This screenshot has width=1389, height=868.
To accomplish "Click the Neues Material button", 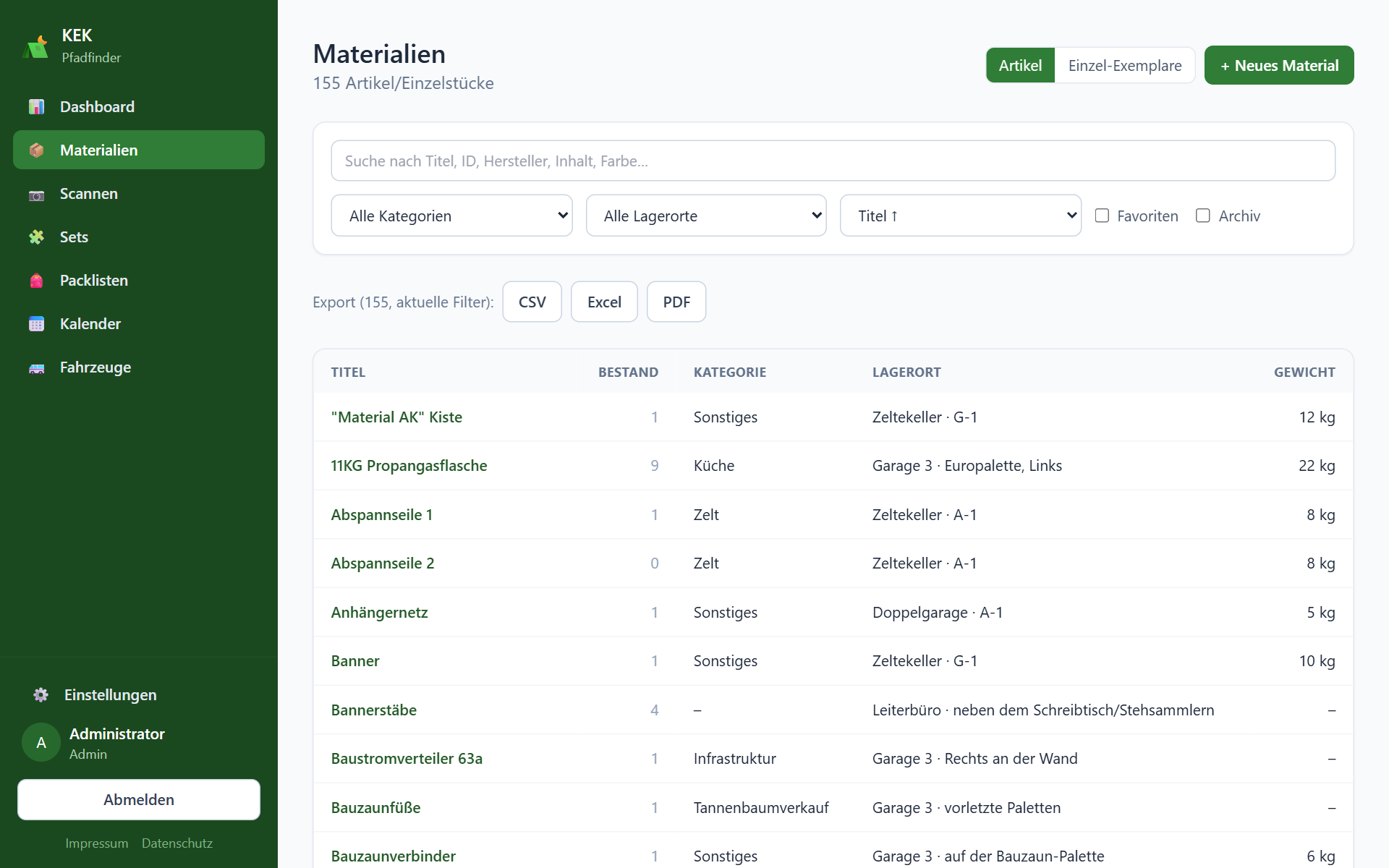I will 1279,65.
